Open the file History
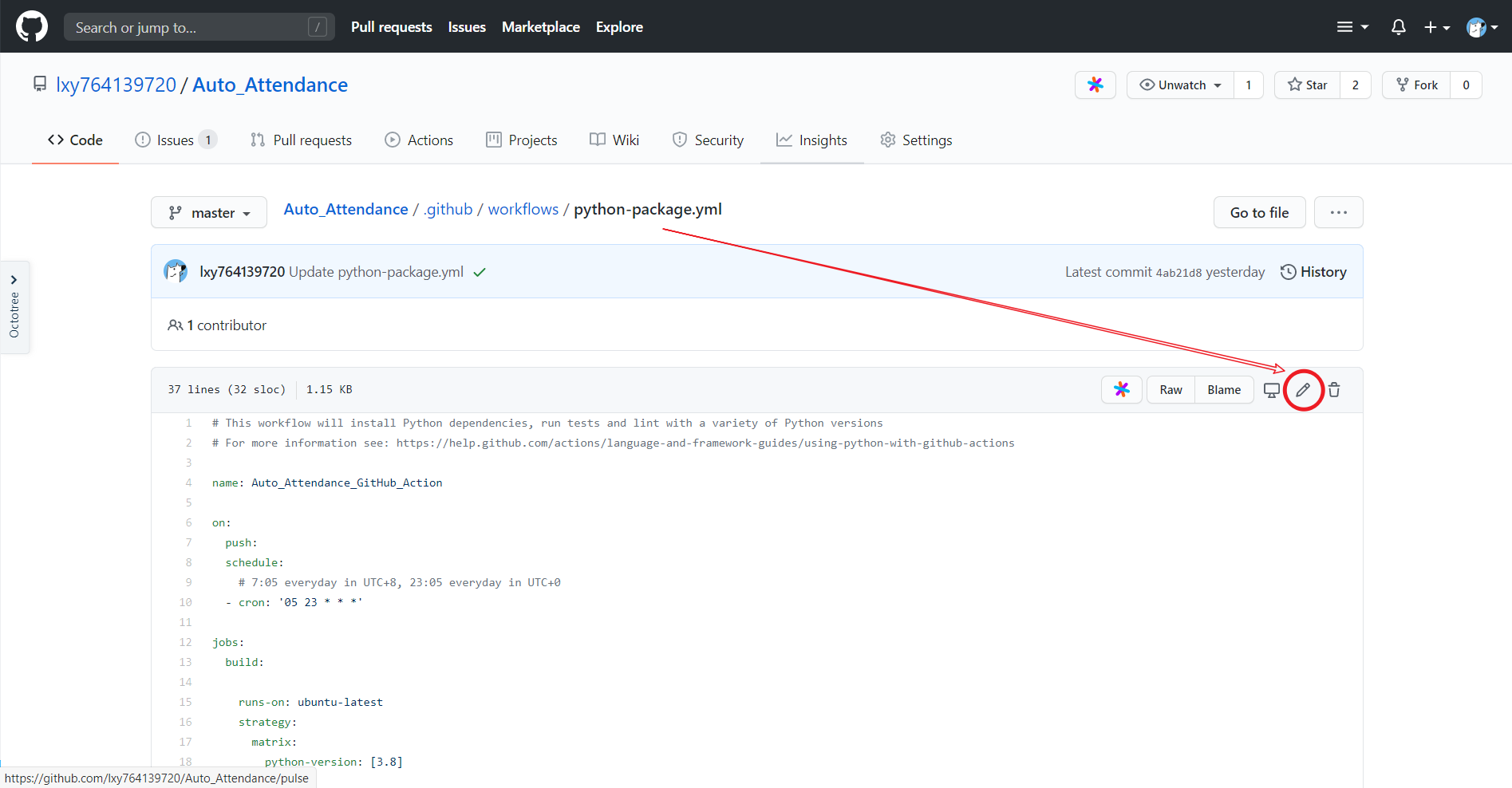The image size is (1512, 788). pyautogui.click(x=1313, y=272)
